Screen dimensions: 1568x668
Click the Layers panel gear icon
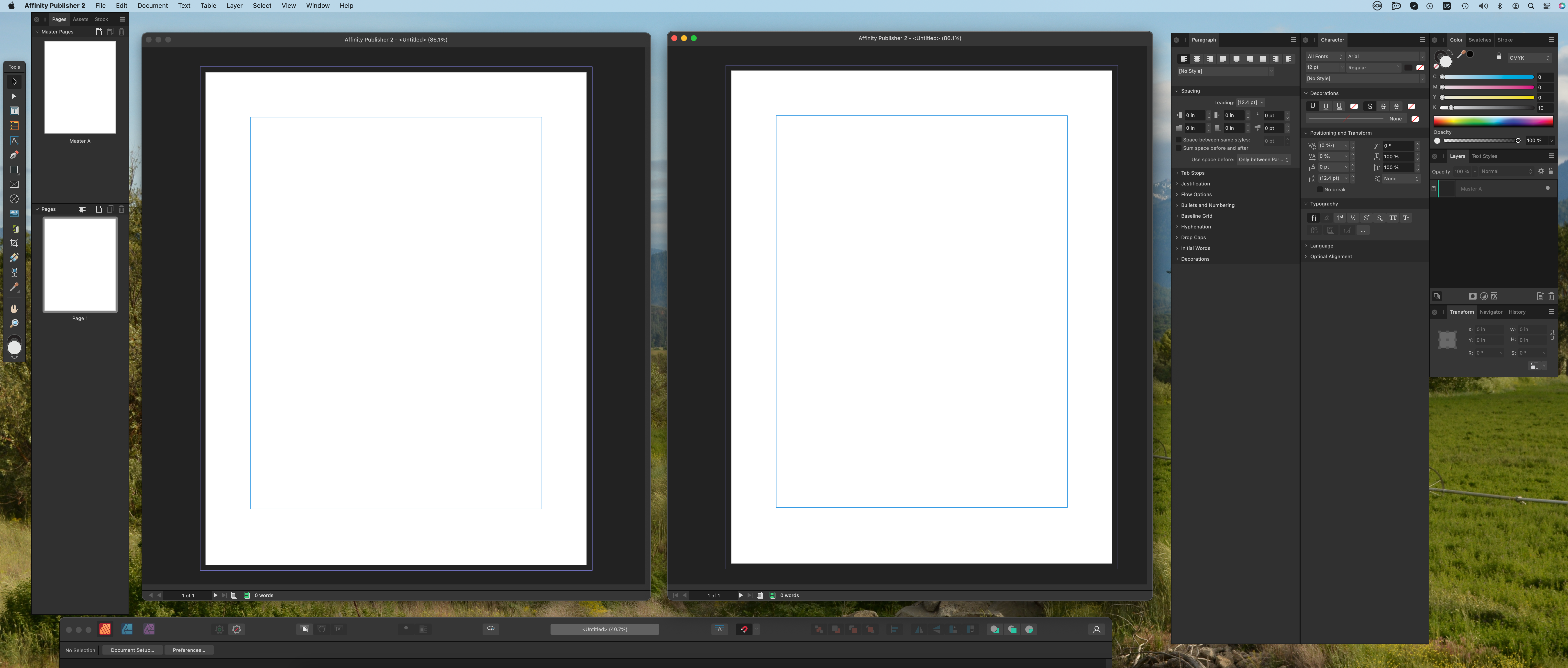point(1541,172)
